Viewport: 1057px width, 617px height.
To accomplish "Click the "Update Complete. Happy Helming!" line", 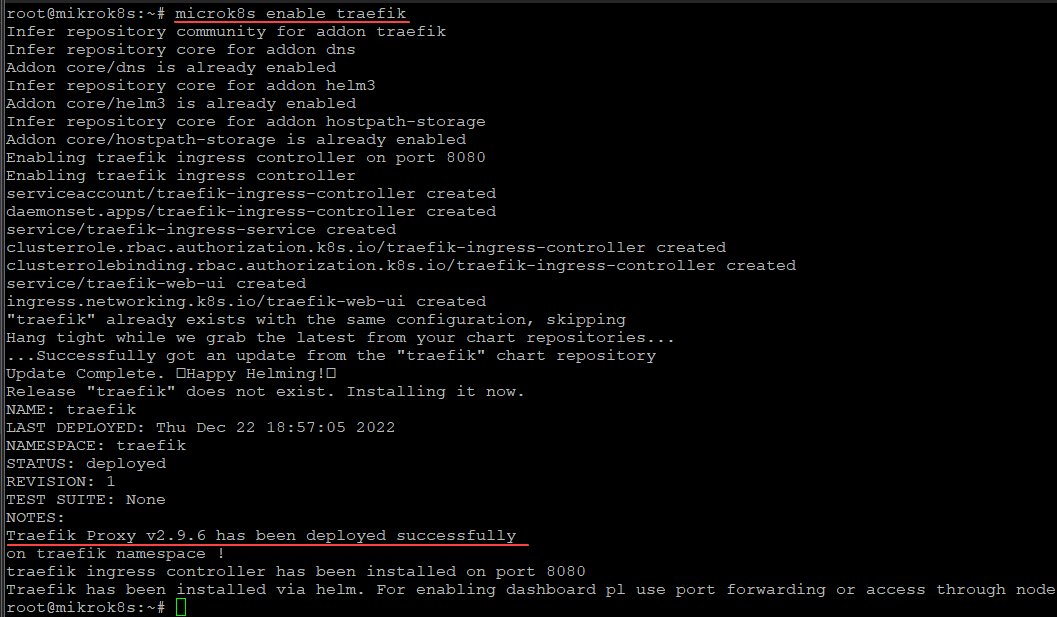I will [x=171, y=374].
